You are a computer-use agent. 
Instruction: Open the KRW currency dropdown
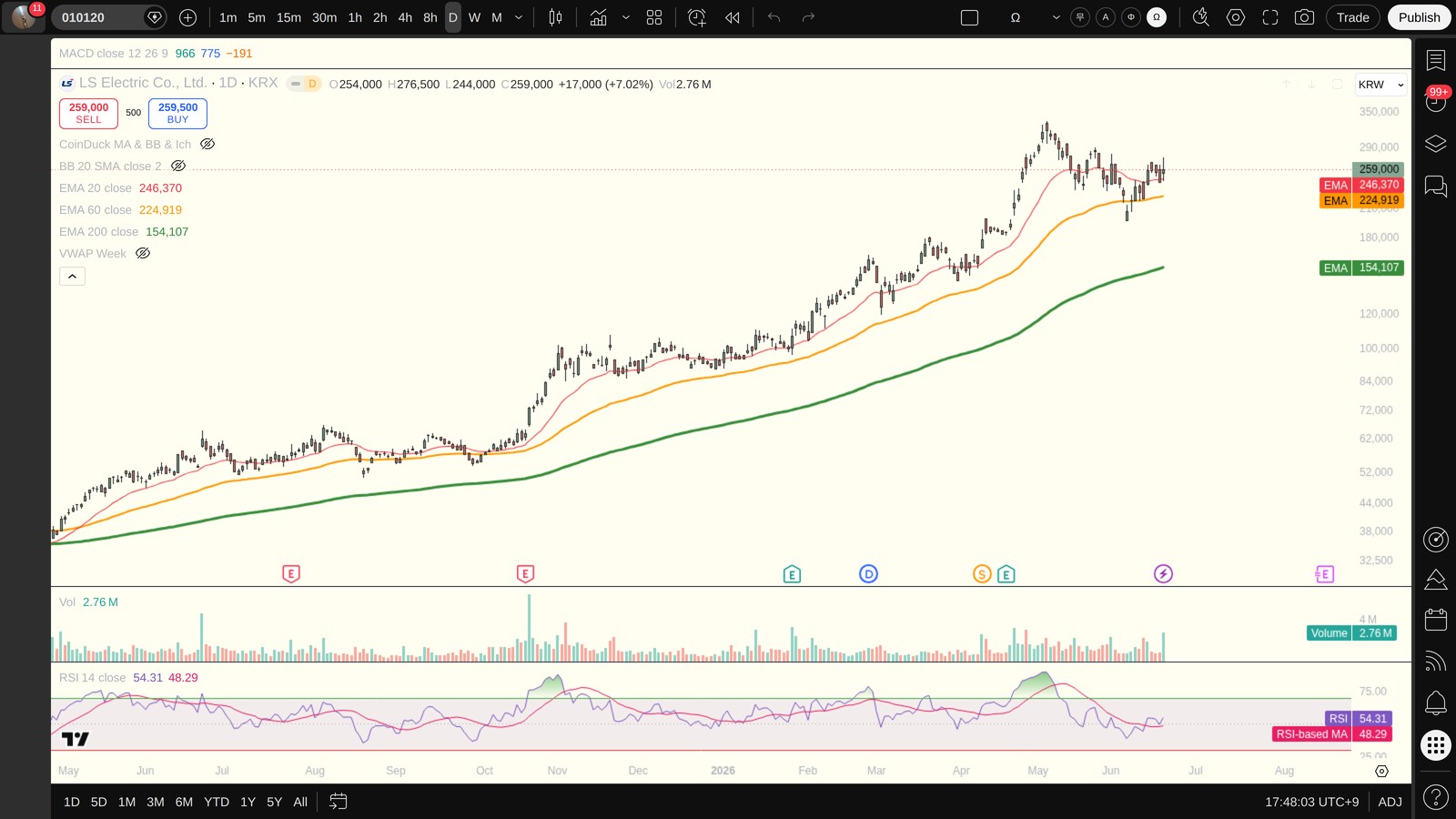1380,85
